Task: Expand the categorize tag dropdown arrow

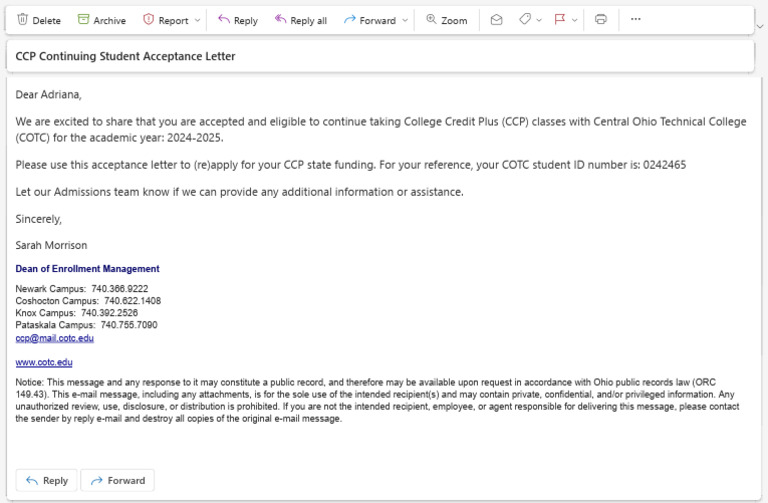Action: [539, 21]
